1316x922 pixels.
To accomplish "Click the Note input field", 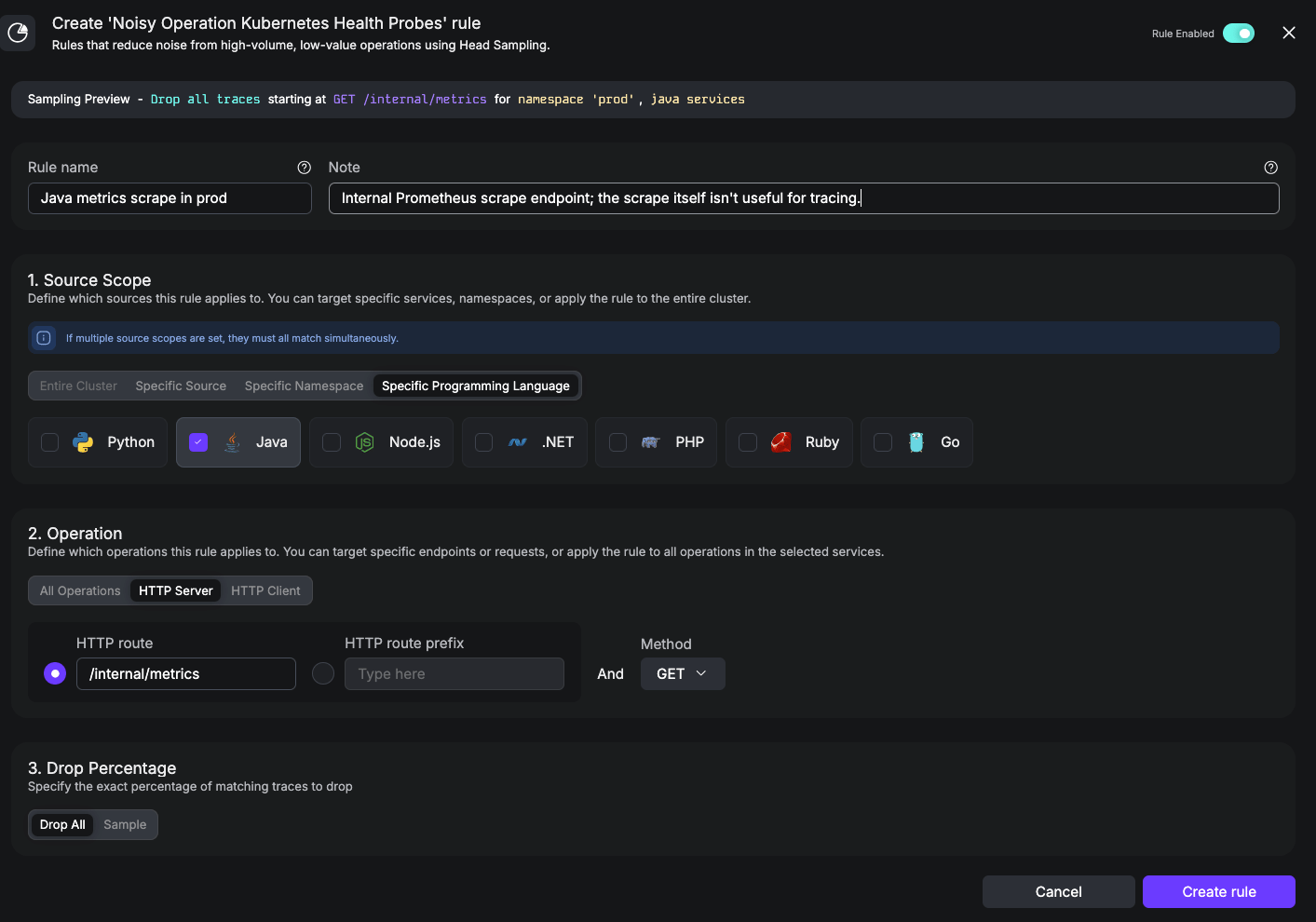I will pos(804,198).
